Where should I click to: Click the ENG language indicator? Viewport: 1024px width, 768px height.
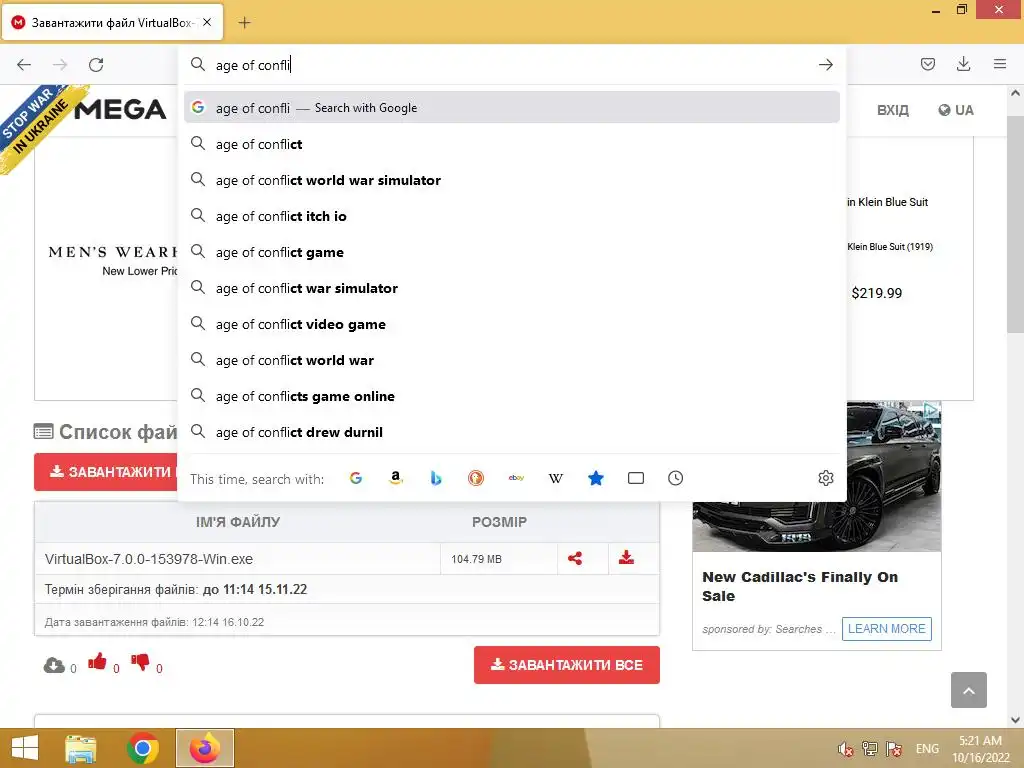point(927,749)
